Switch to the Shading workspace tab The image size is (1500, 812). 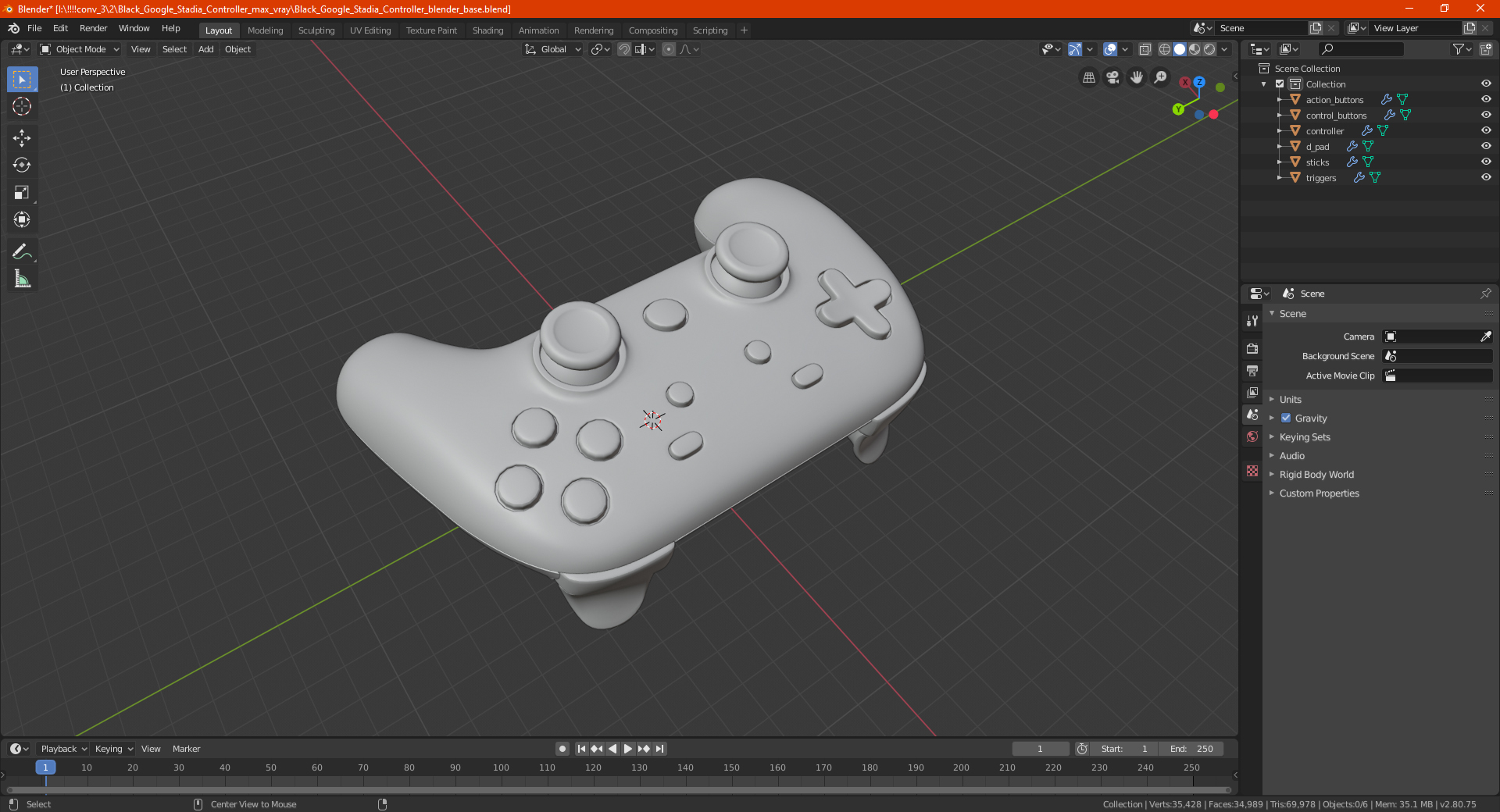pyautogui.click(x=487, y=30)
